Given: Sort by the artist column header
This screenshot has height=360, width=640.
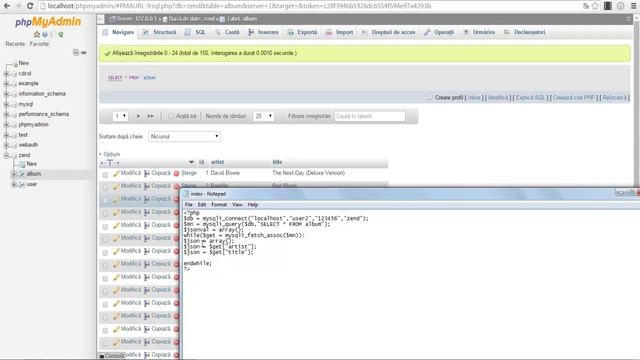Looking at the screenshot, I should click(217, 162).
